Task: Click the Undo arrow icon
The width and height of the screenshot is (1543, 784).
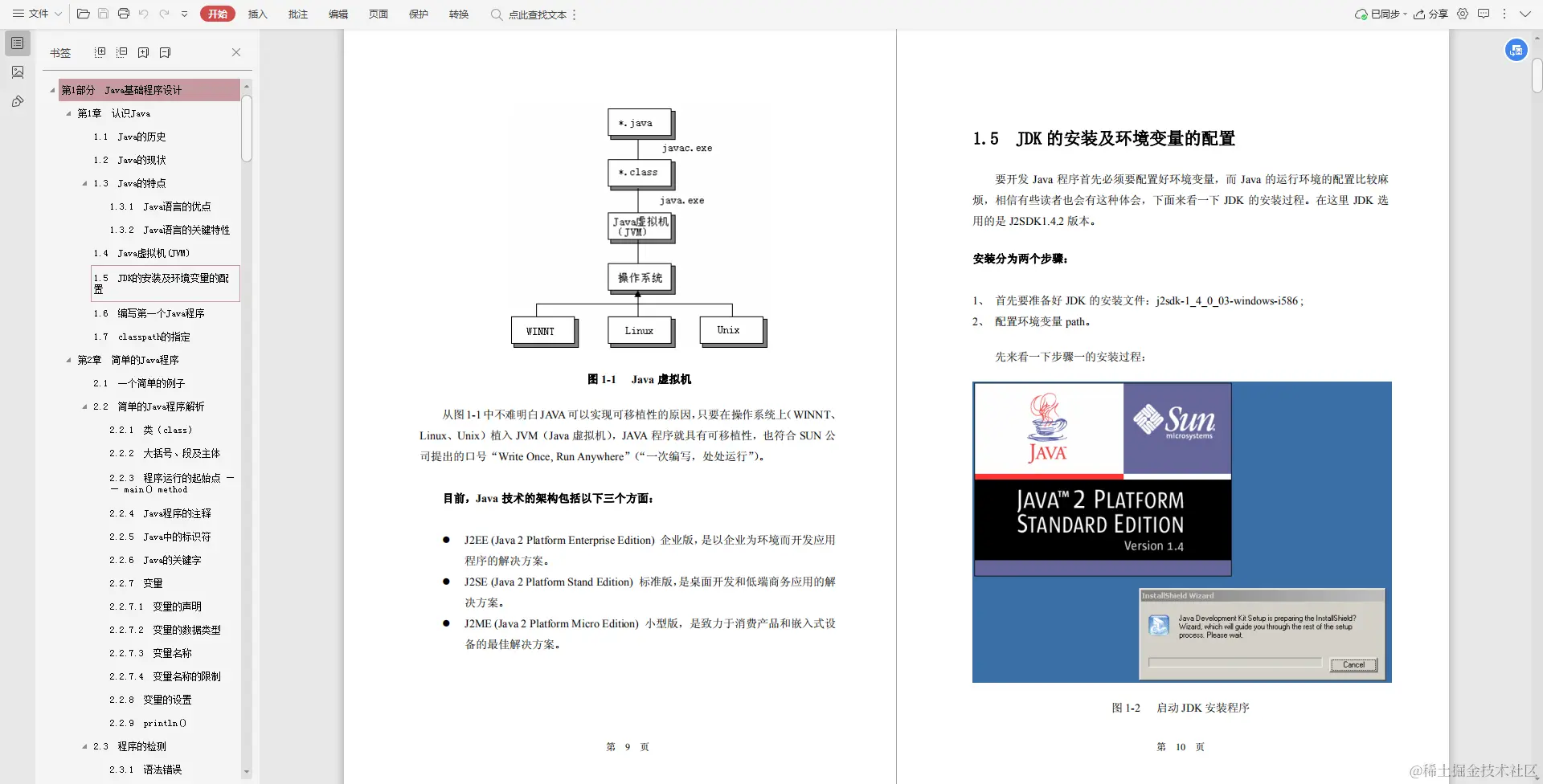Action: pos(145,14)
